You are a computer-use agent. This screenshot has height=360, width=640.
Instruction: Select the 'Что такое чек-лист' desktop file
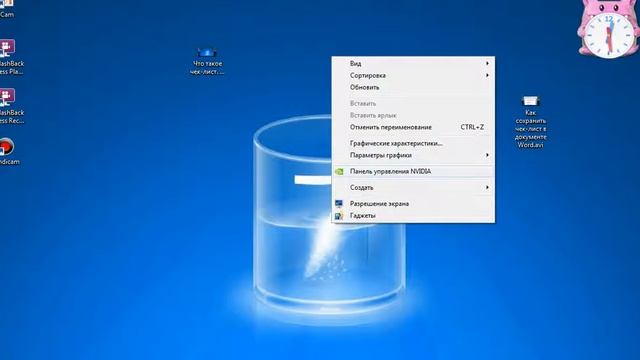207,61
